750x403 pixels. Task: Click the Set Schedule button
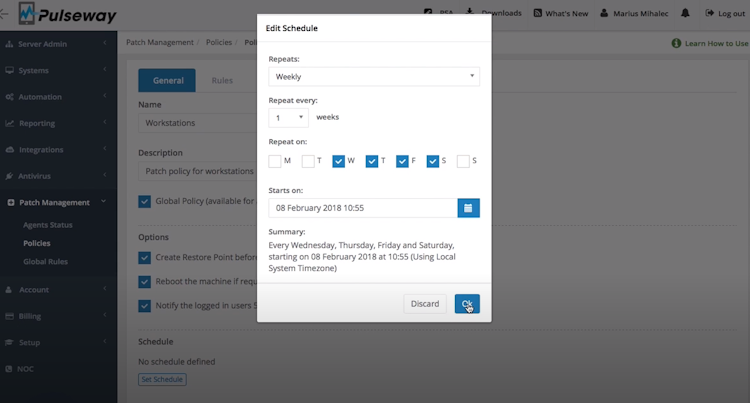click(x=162, y=380)
